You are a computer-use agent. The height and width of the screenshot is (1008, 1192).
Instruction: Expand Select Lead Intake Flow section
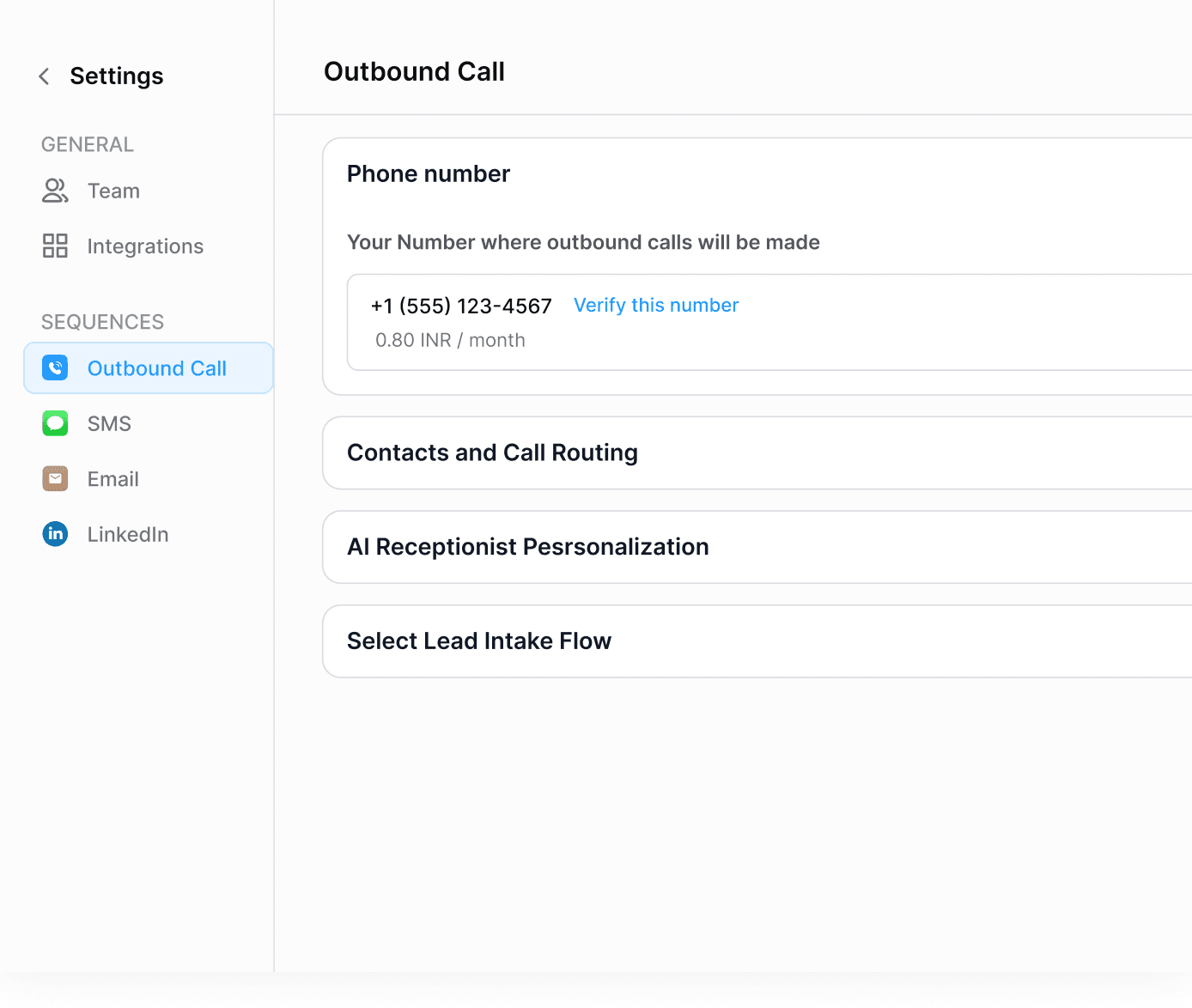[478, 641]
